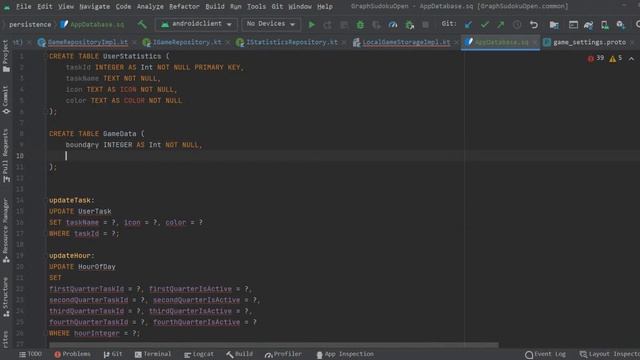Click Attach debugger to Android process icon
The image size is (640, 360).
point(409,25)
